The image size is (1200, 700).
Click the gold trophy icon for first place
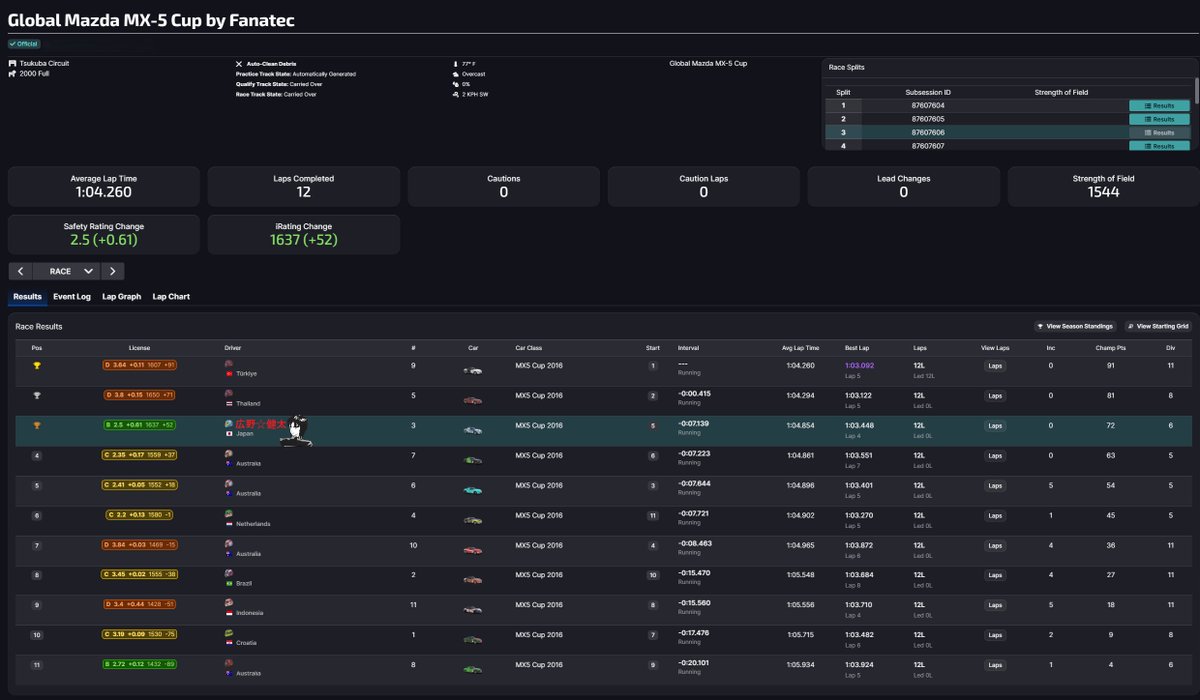pyautogui.click(x=37, y=366)
